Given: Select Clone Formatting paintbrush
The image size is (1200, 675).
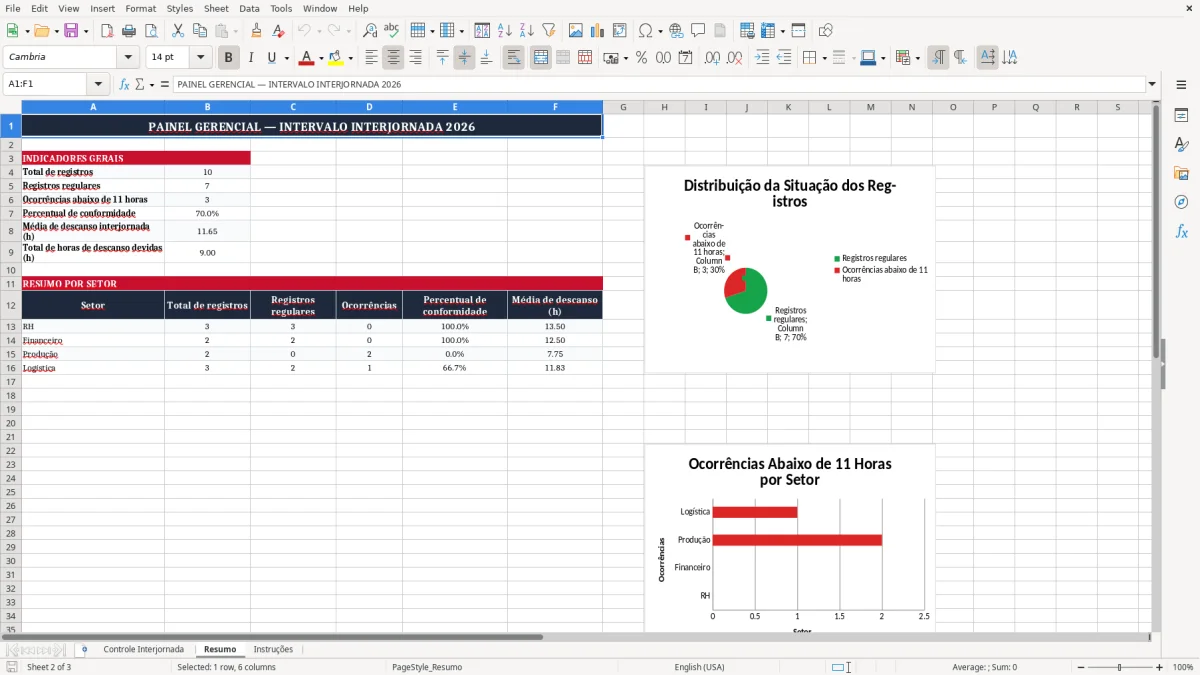Looking at the screenshot, I should (x=257, y=31).
